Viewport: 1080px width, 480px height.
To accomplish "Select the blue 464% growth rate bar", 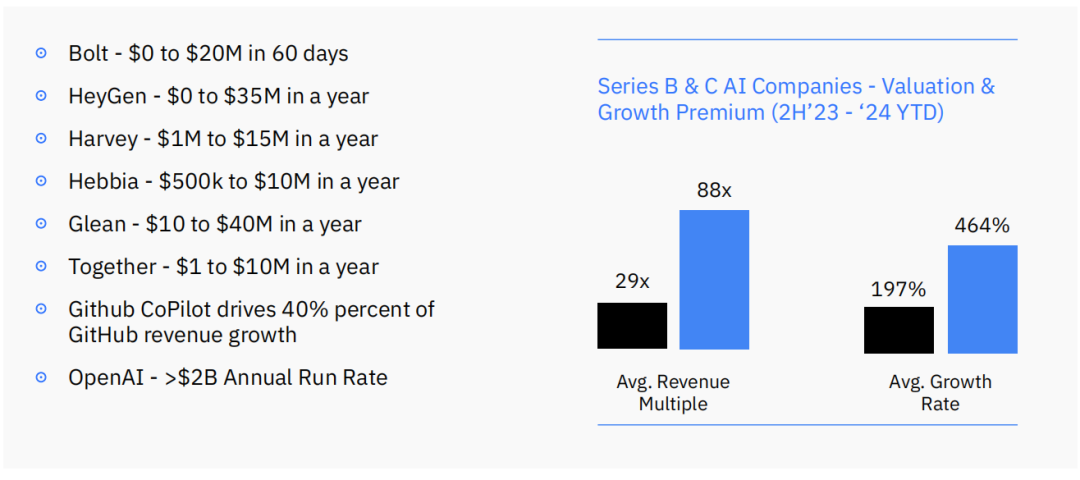I will pos(982,300).
